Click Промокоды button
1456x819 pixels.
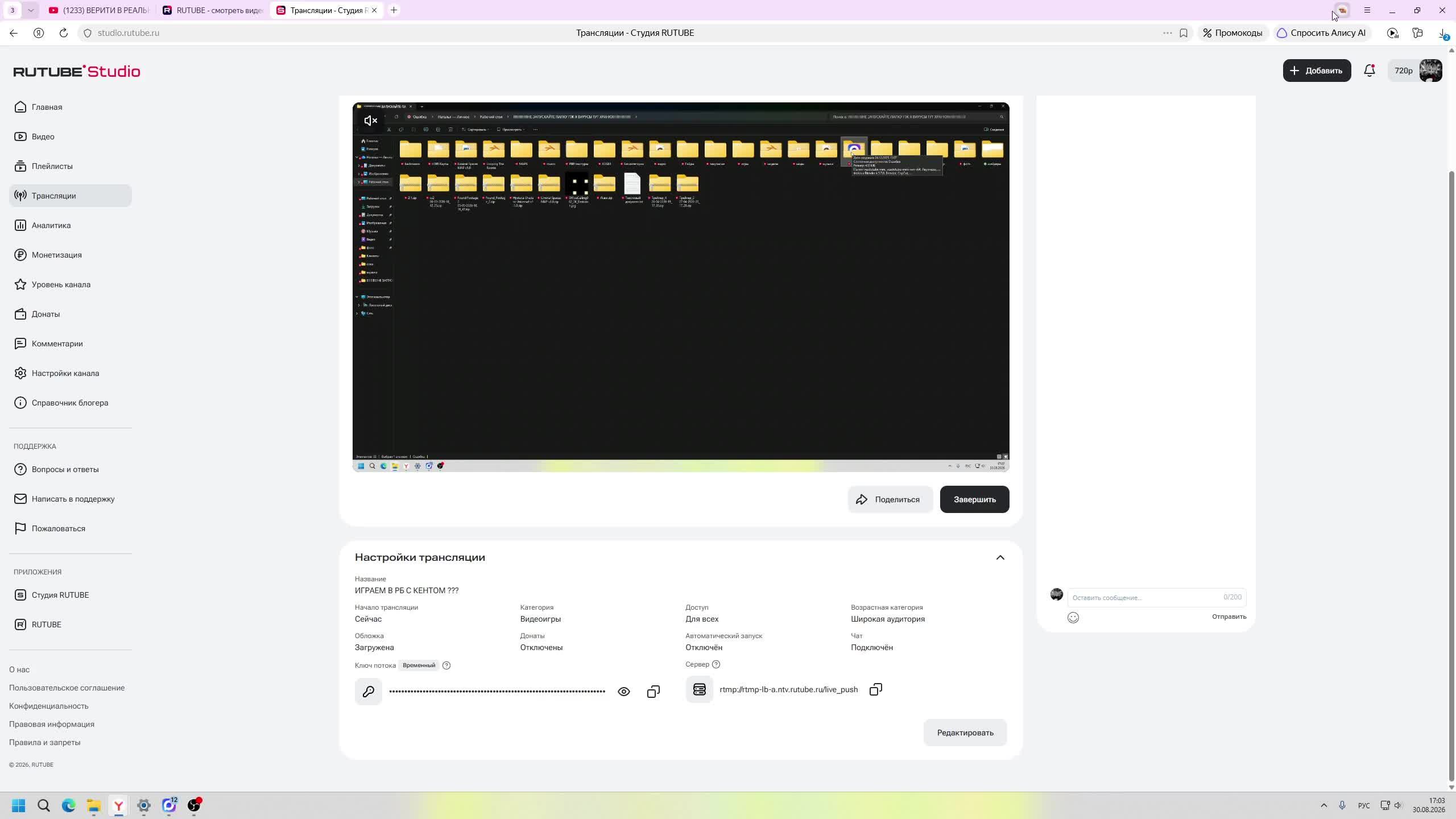click(x=1232, y=33)
